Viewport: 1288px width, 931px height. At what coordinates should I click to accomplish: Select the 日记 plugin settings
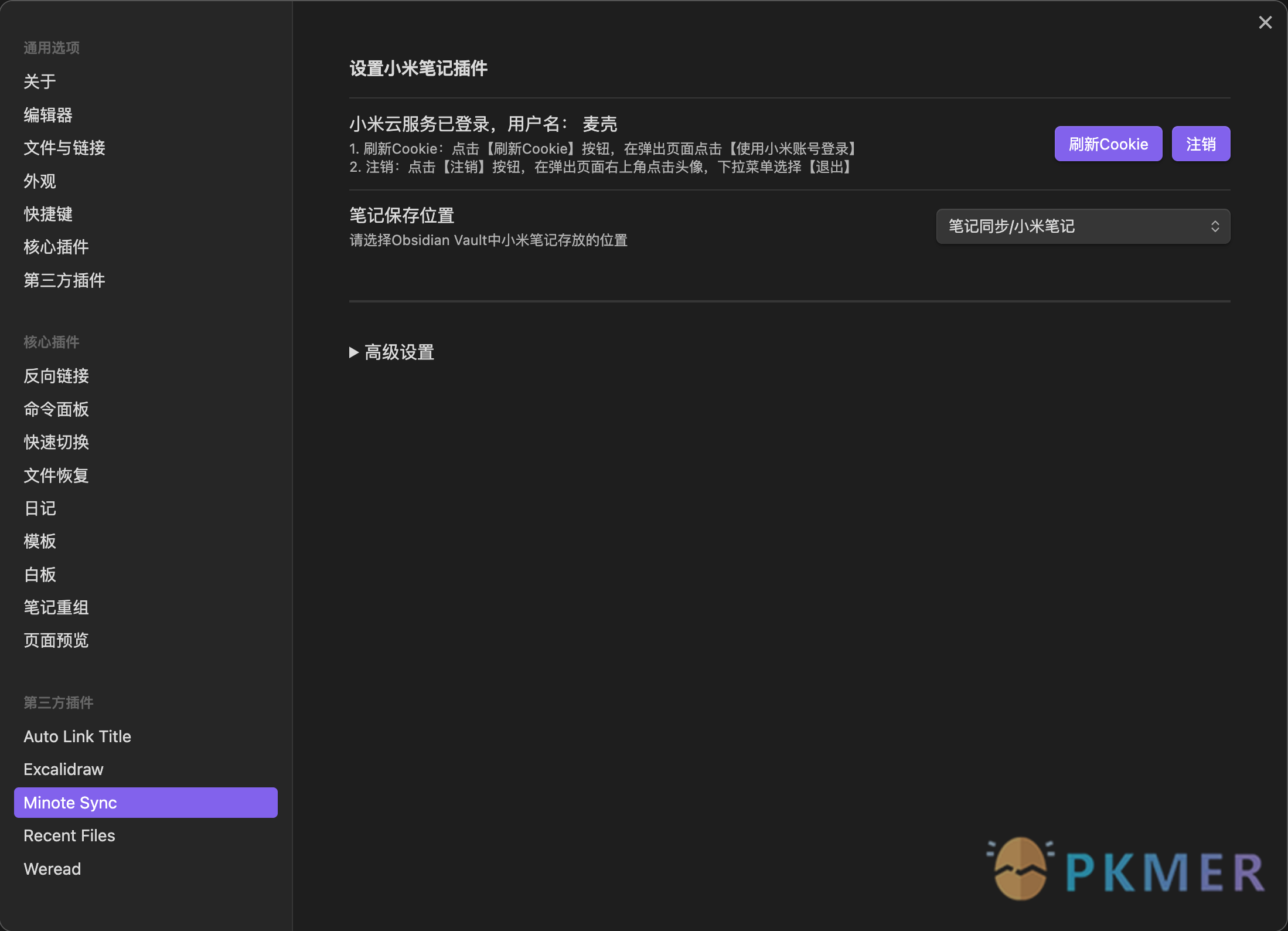point(145,508)
